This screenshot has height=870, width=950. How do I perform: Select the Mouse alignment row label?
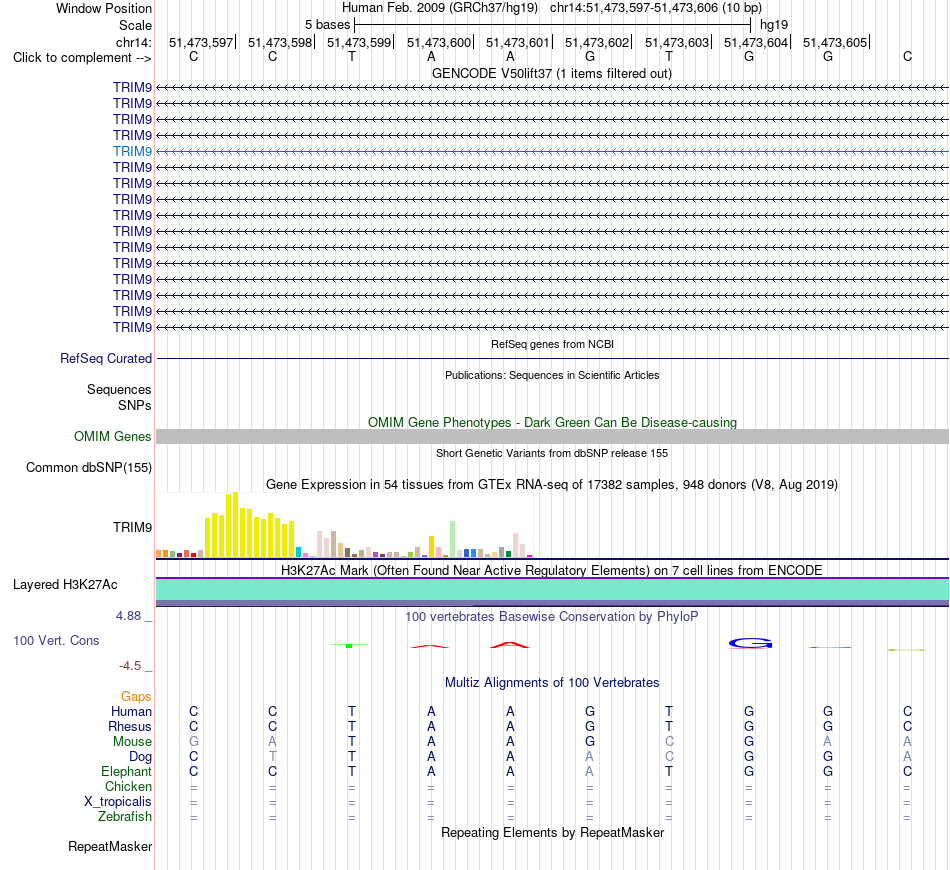click(132, 742)
